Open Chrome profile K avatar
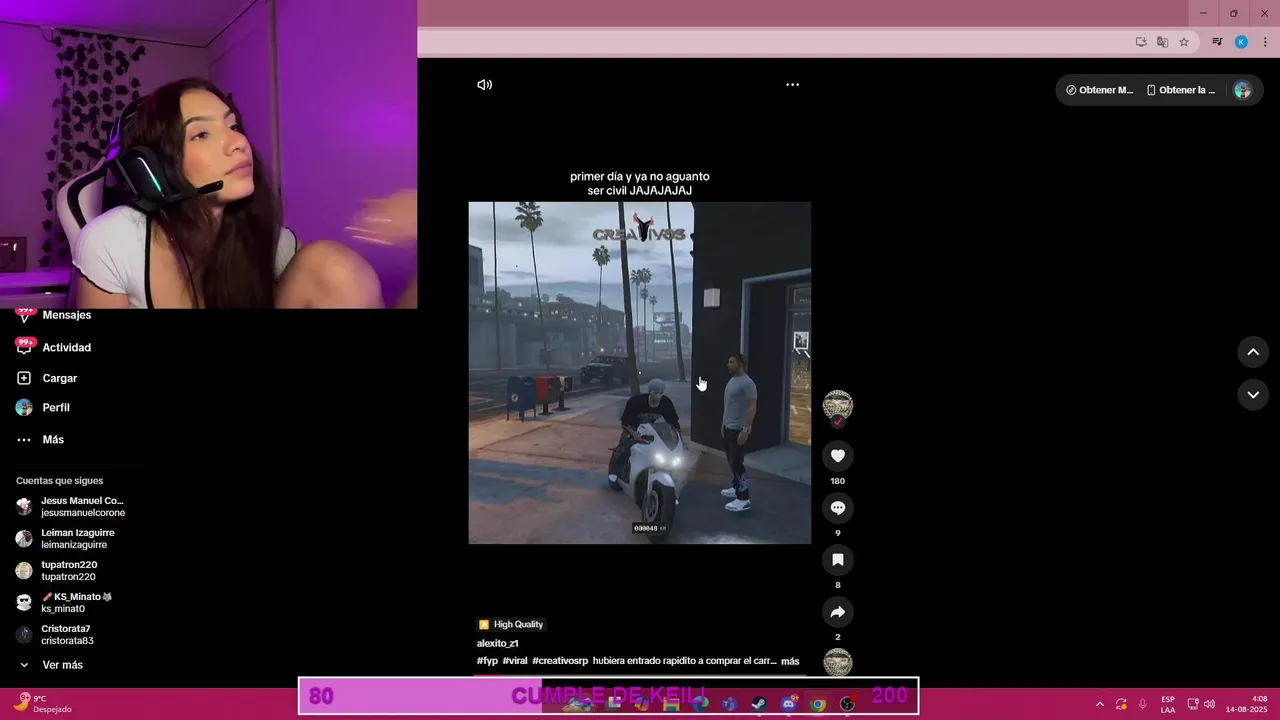Screen dimensions: 1280x720 (1241, 42)
